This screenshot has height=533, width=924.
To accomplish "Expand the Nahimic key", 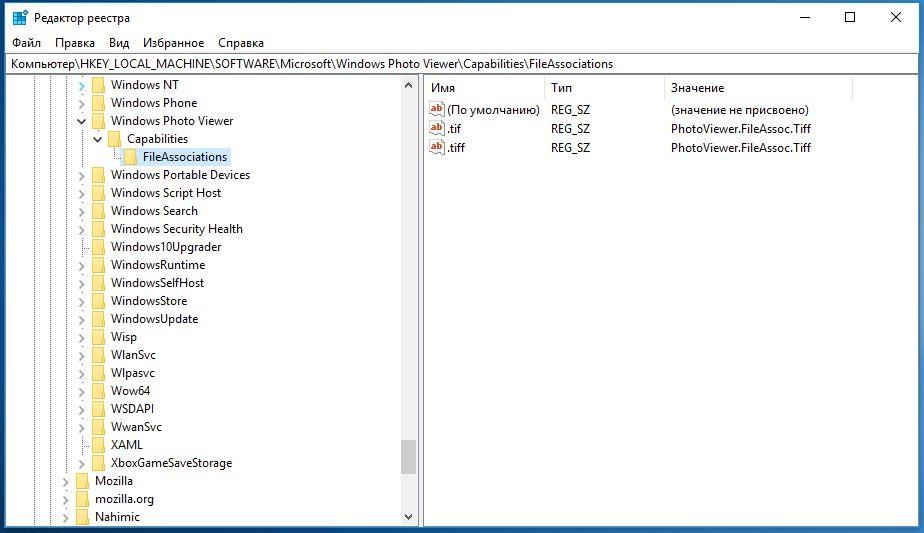I will 65,518.
